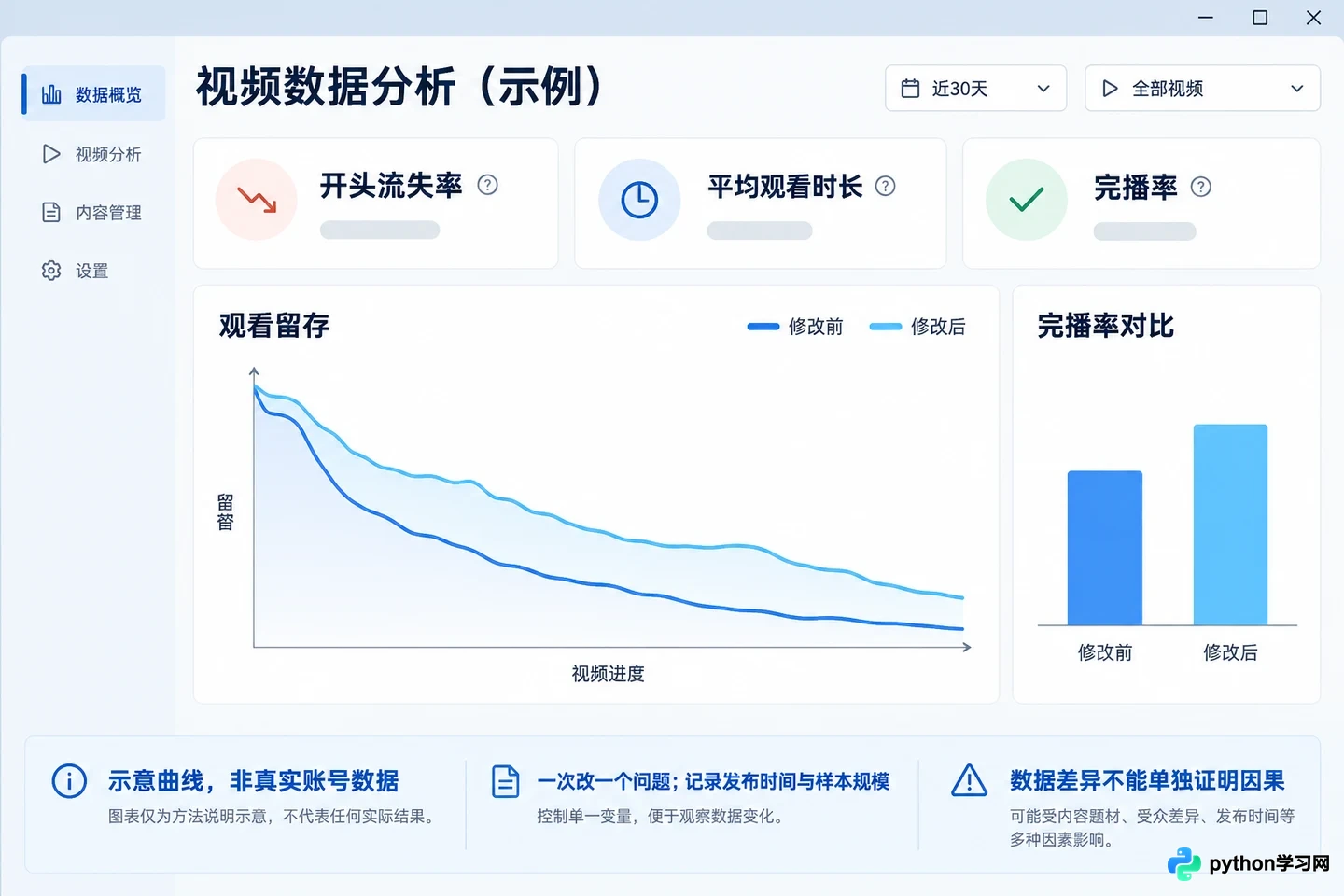Open 数据概览 in the sidebar
The image size is (1344, 896).
pyautogui.click(x=93, y=93)
